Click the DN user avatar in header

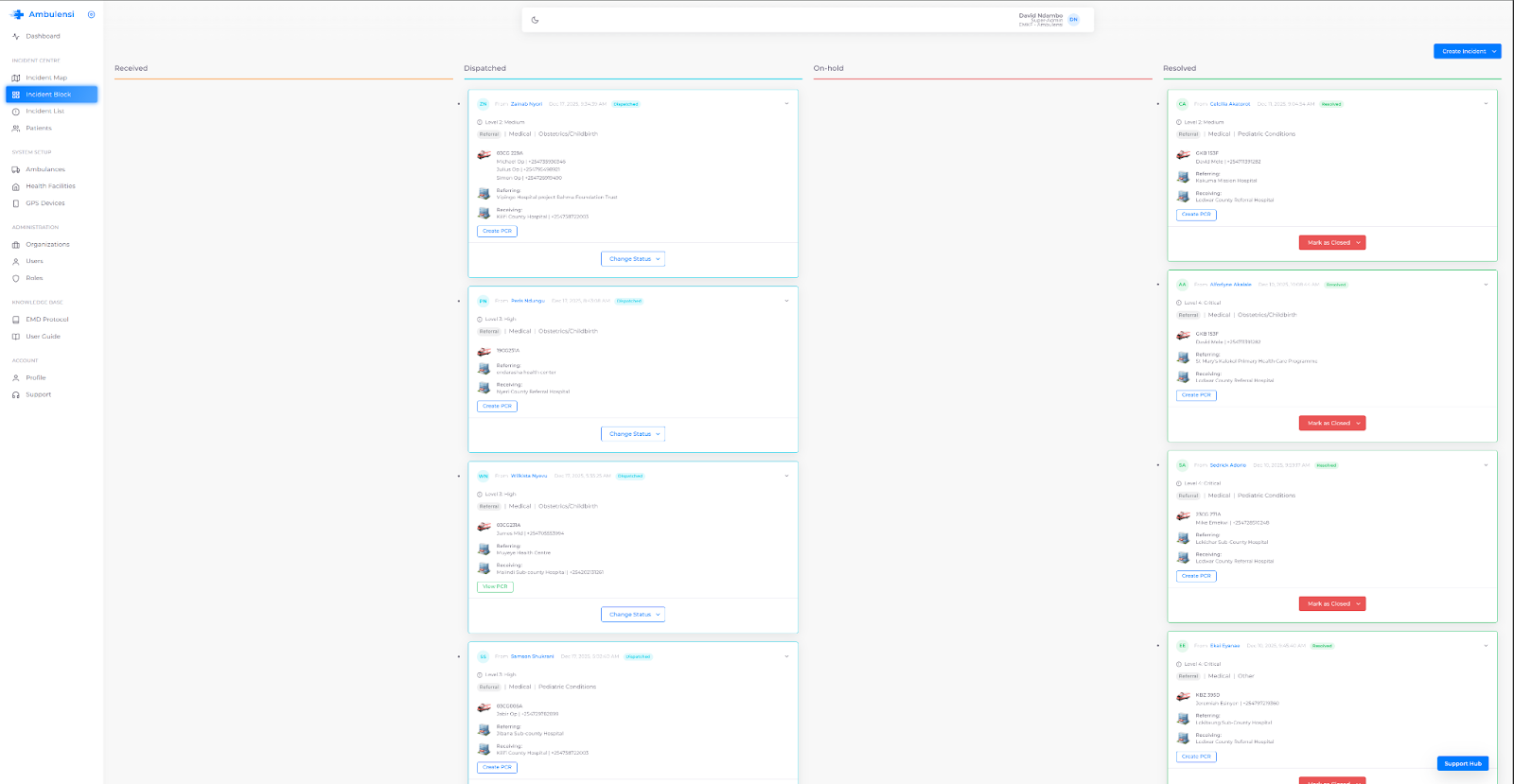click(1073, 20)
